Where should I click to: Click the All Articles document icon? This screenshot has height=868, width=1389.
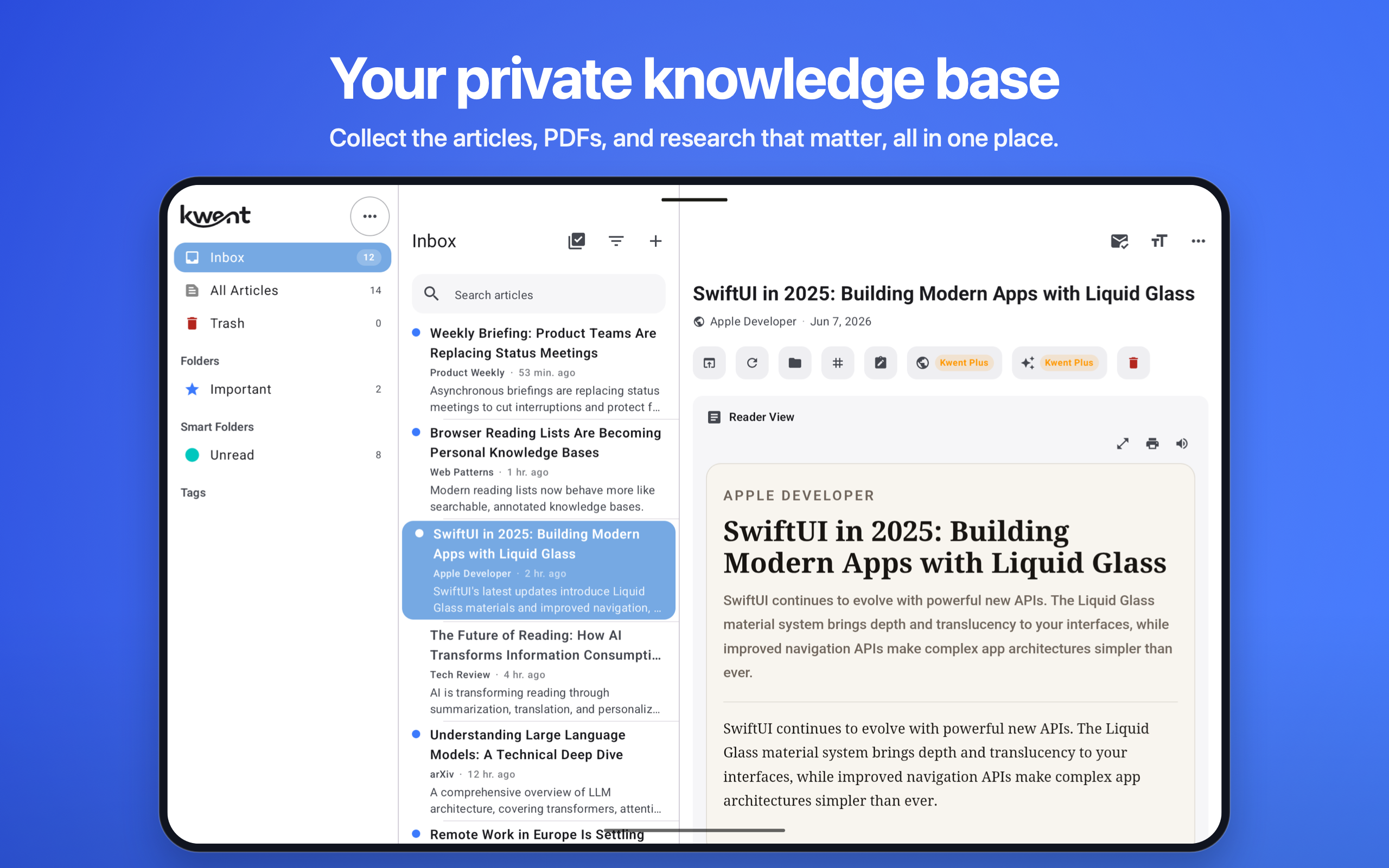pos(192,290)
